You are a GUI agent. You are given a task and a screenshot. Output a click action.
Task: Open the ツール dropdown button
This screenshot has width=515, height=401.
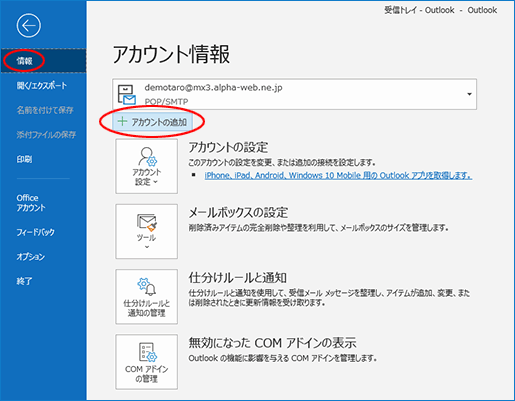point(146,231)
